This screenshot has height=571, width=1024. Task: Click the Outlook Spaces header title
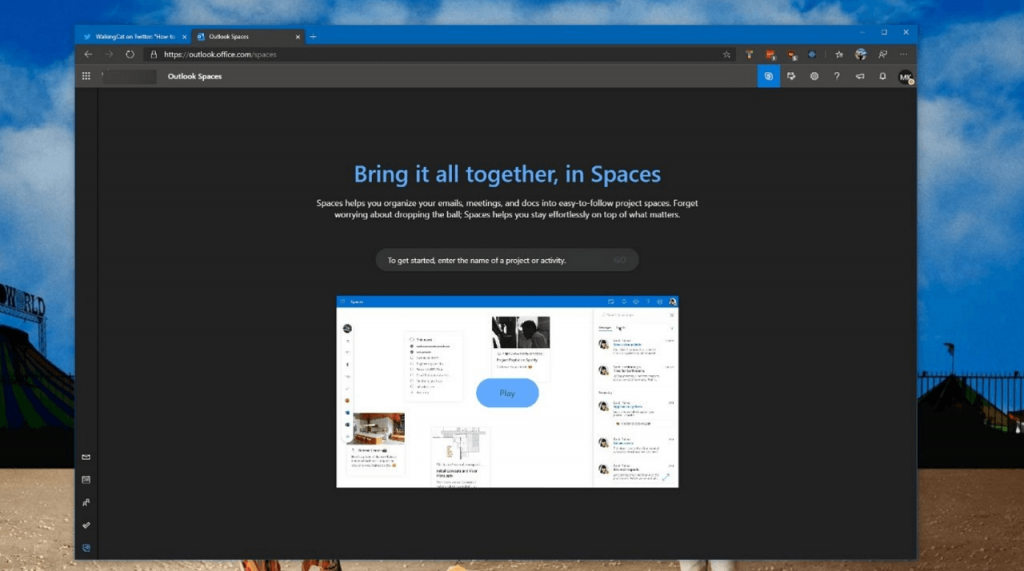pyautogui.click(x=195, y=76)
